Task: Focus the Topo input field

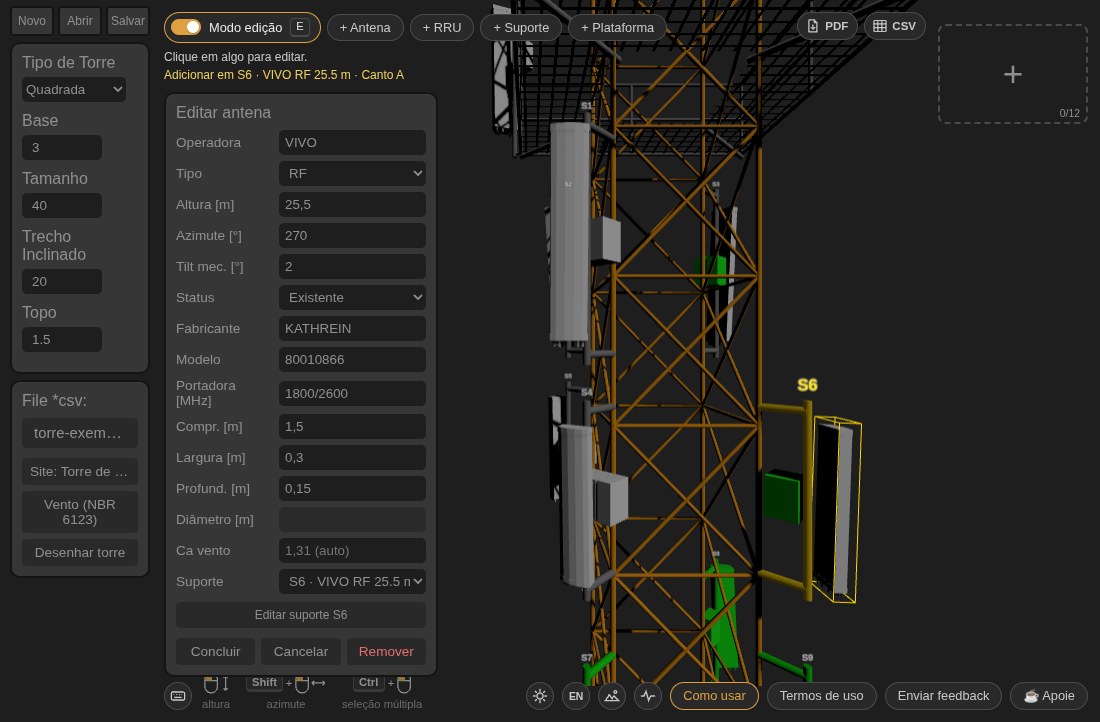Action: pos(62,340)
